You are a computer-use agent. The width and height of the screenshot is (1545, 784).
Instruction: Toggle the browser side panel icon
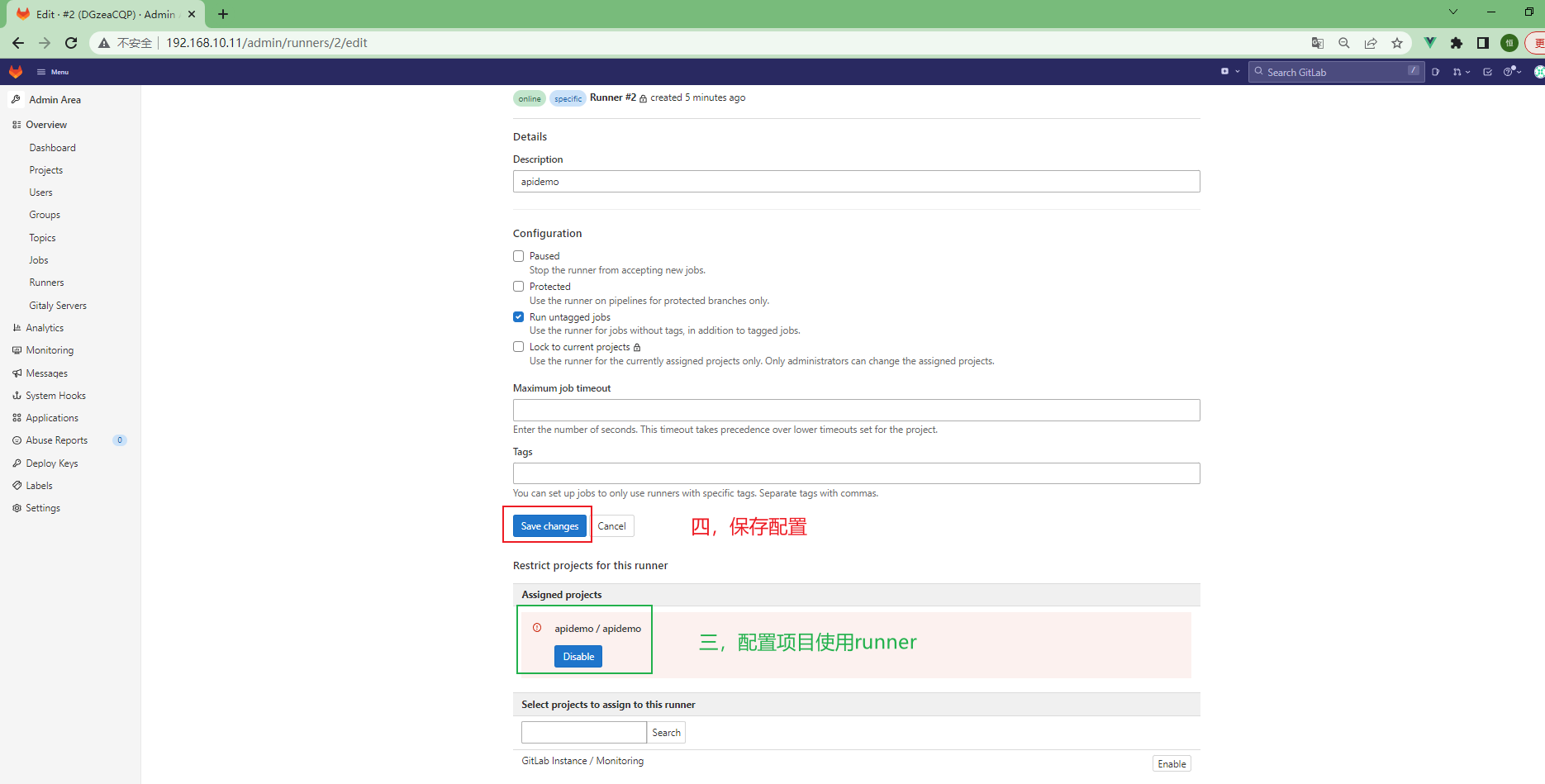tap(1483, 43)
